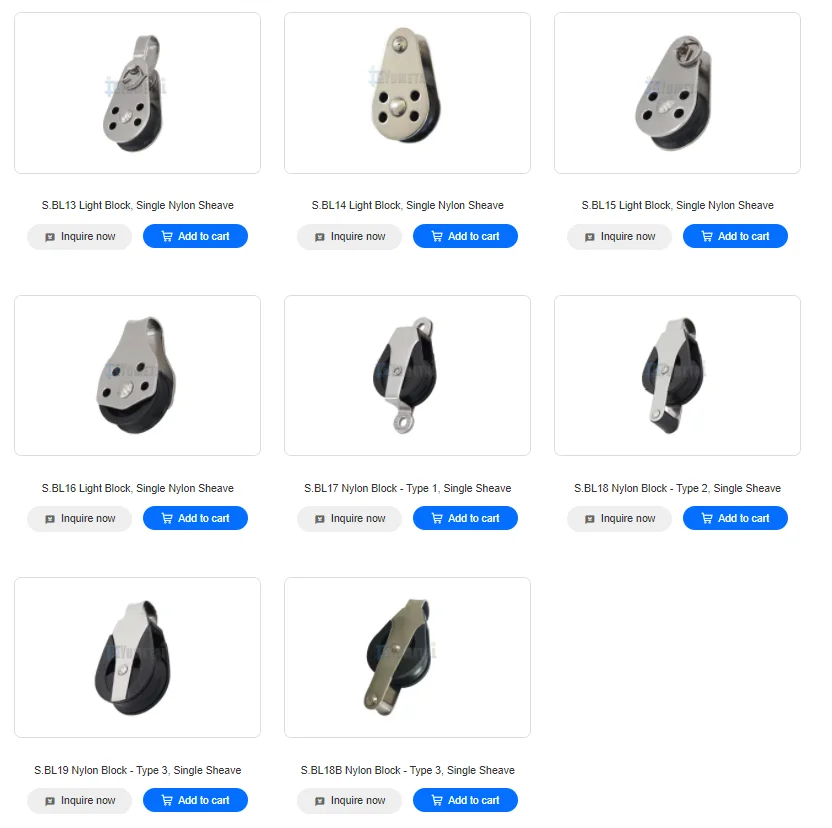Click the inquire message icon for S.BL18B Nylon Block
The image size is (832, 828).
click(x=319, y=801)
